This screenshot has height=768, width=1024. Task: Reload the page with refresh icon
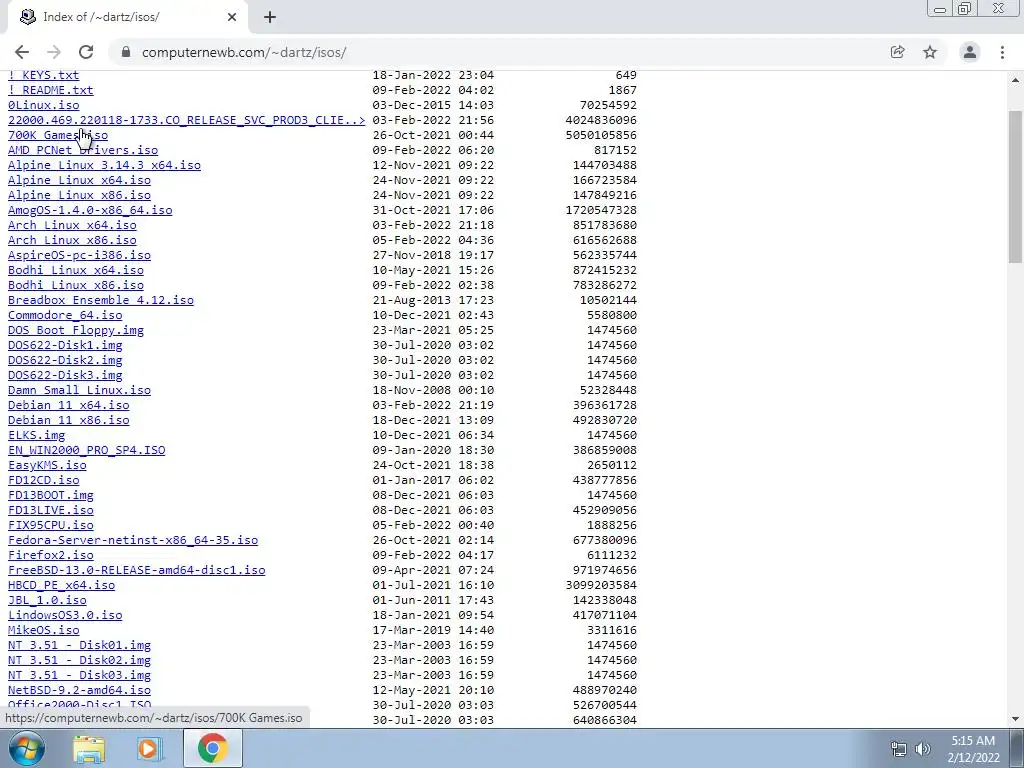[86, 52]
